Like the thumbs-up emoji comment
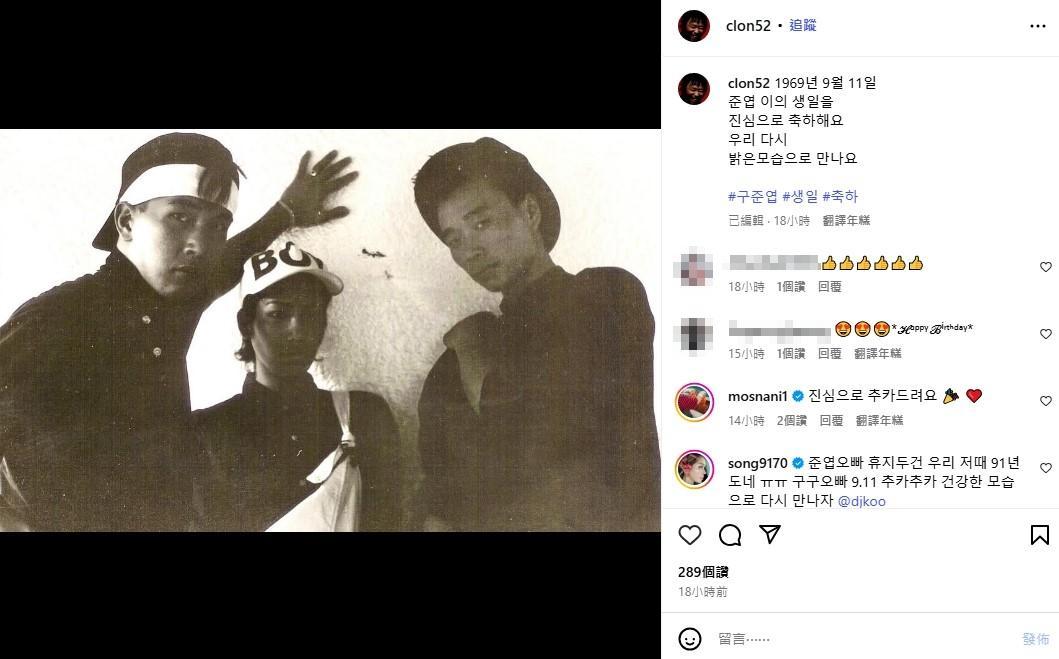 point(1045,267)
